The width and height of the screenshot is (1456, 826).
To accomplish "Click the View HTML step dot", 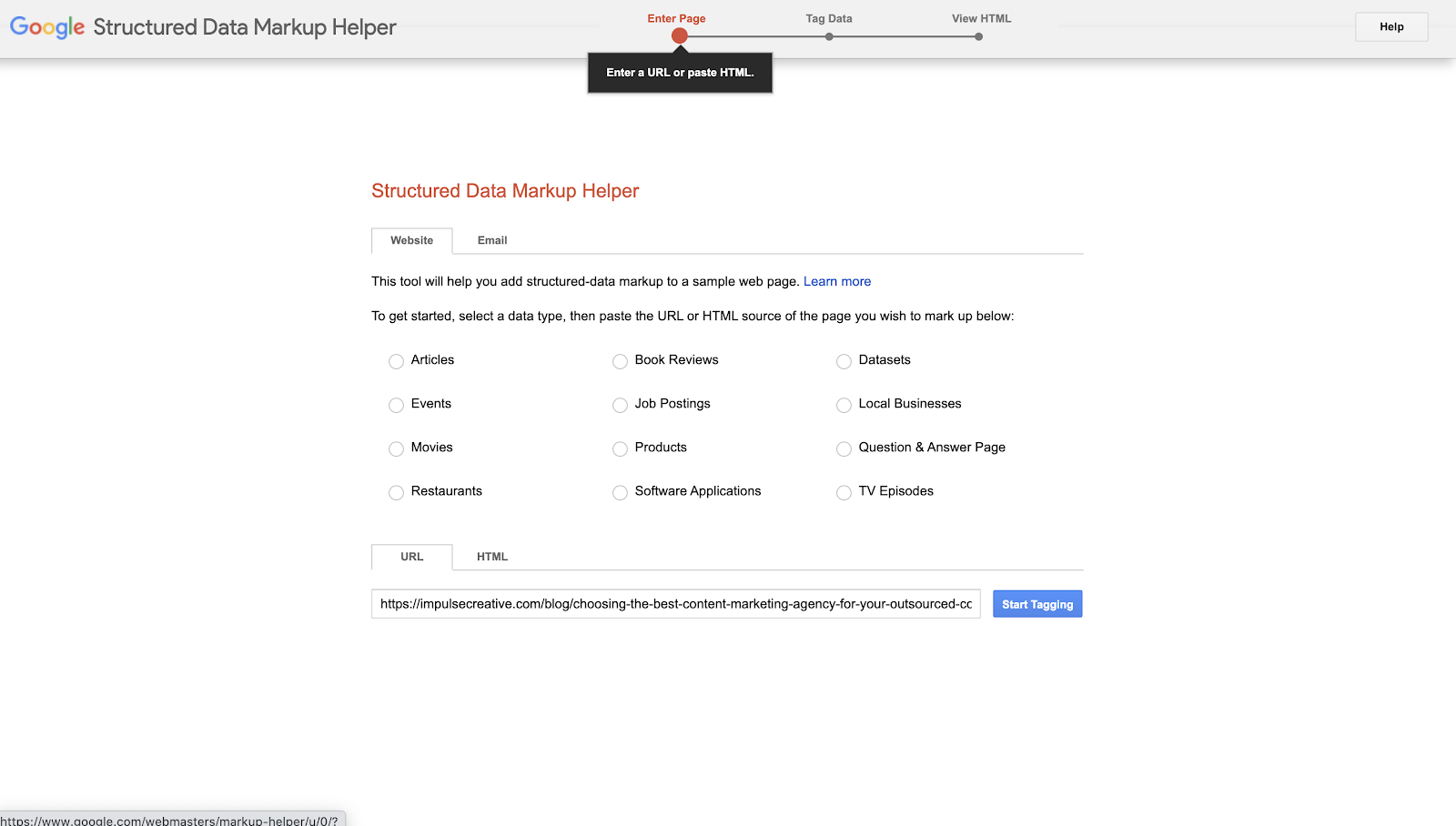I will pos(978,37).
